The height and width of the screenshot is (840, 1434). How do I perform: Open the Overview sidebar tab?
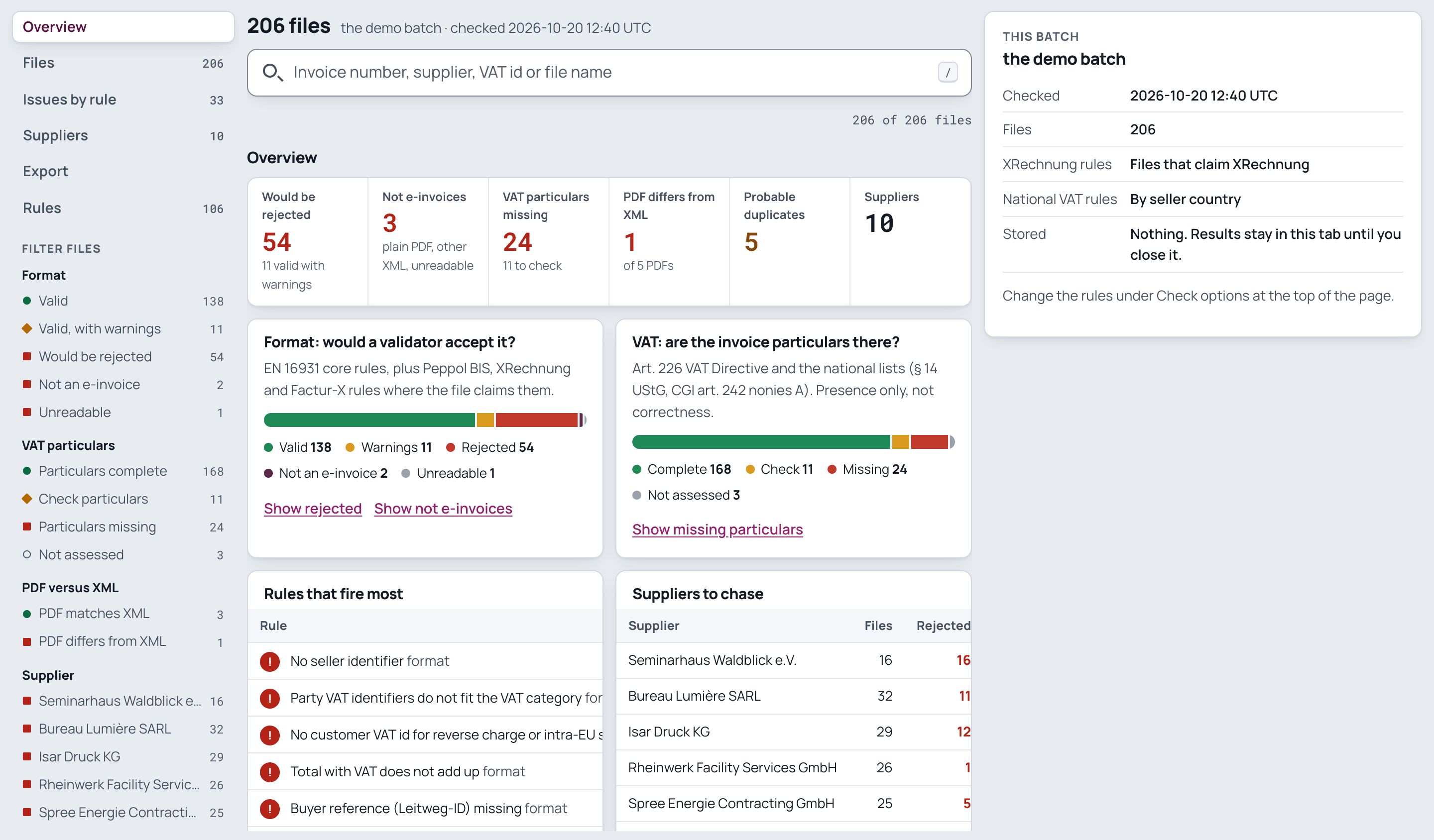[x=123, y=27]
